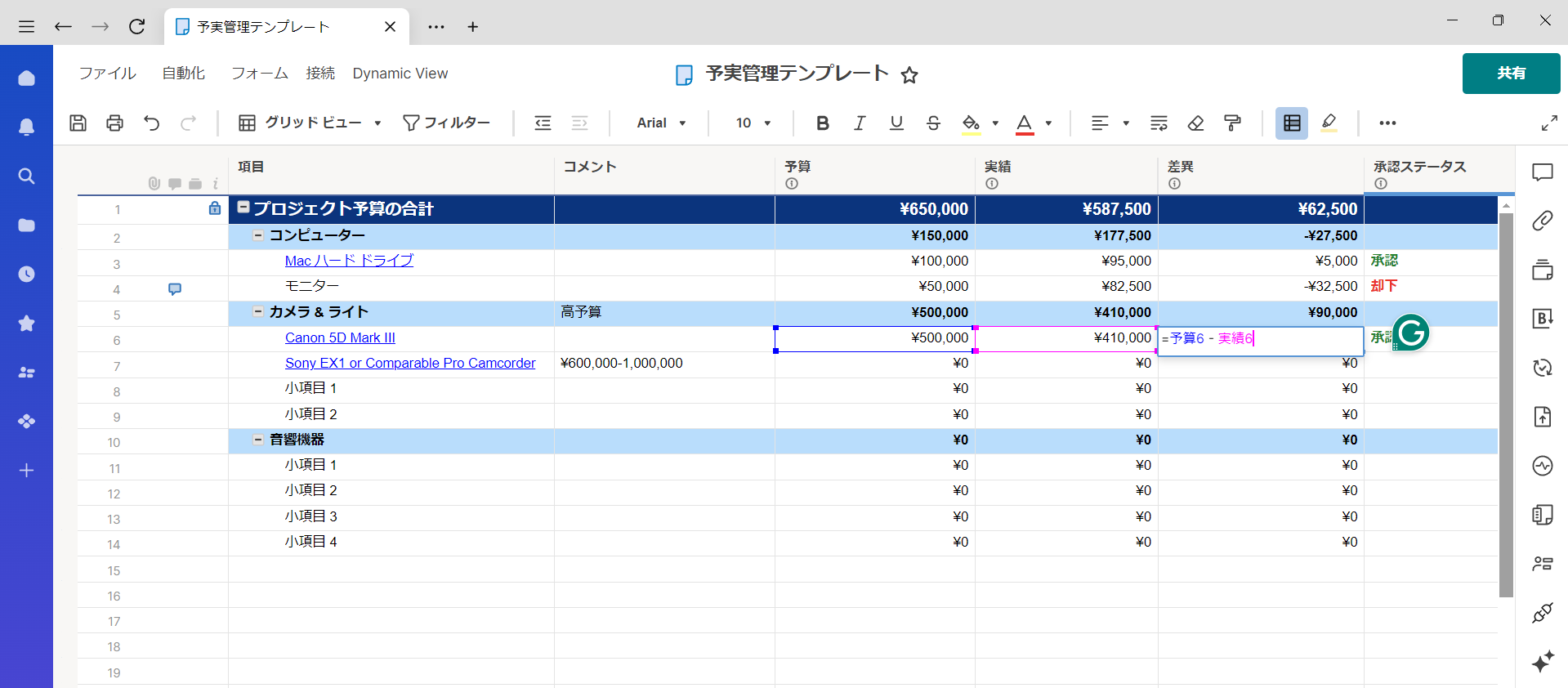Select the 予実管理テンプレート browser tab
This screenshot has width=1568, height=688.
tap(286, 27)
